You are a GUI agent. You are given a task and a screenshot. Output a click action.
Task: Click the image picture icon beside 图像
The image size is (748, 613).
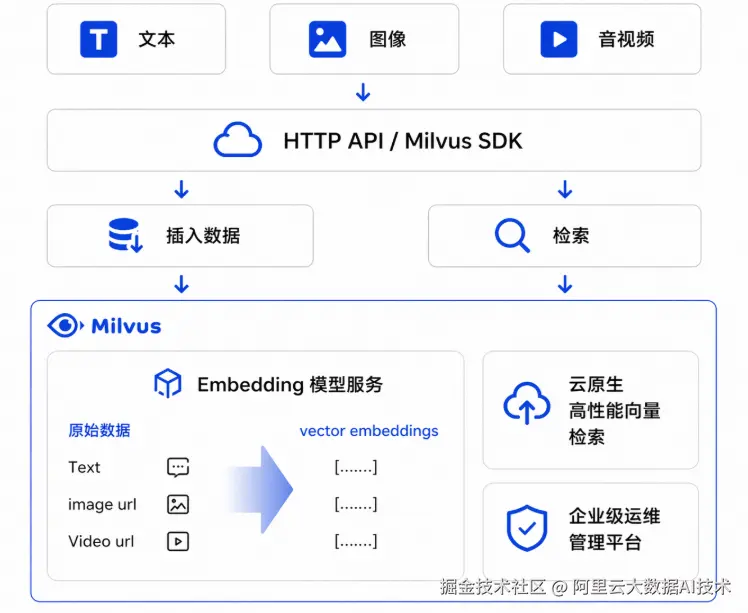(x=328, y=39)
